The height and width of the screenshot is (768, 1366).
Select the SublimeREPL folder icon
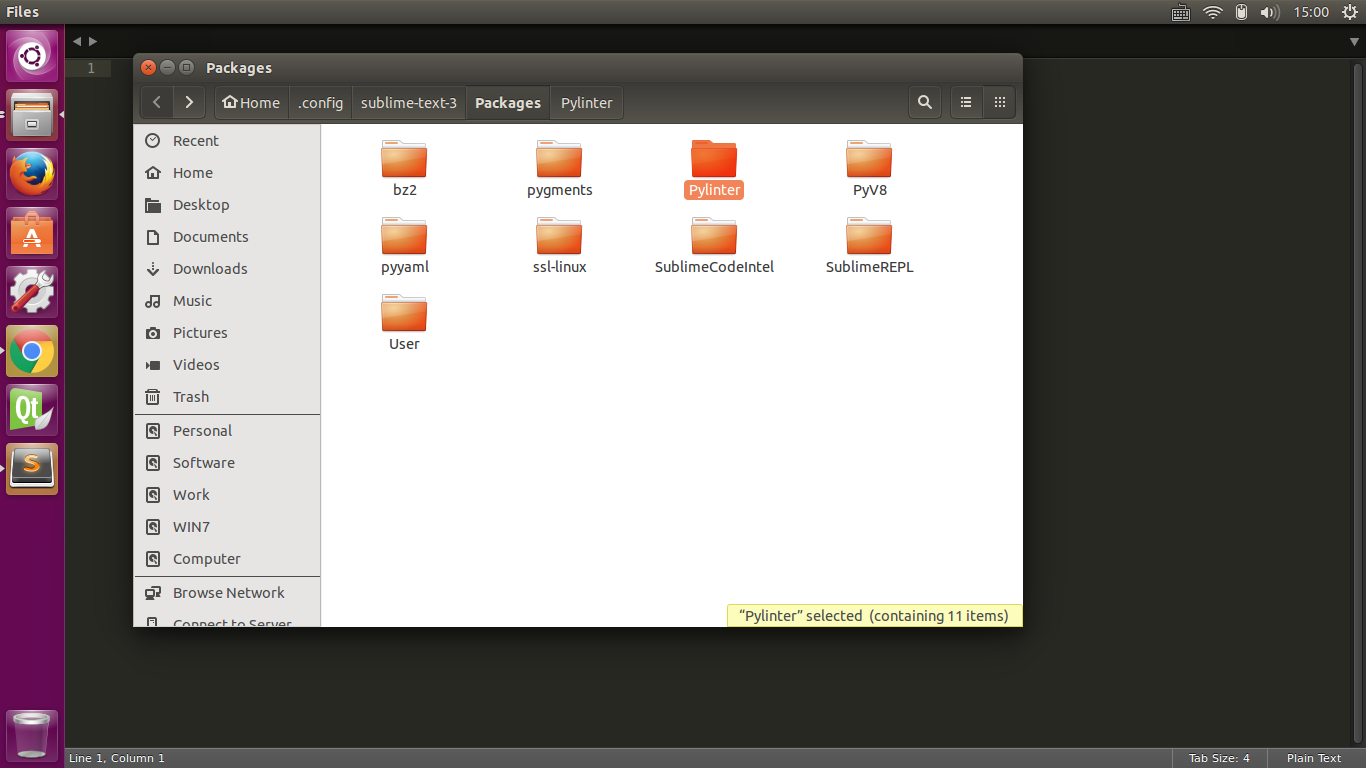[x=869, y=236]
